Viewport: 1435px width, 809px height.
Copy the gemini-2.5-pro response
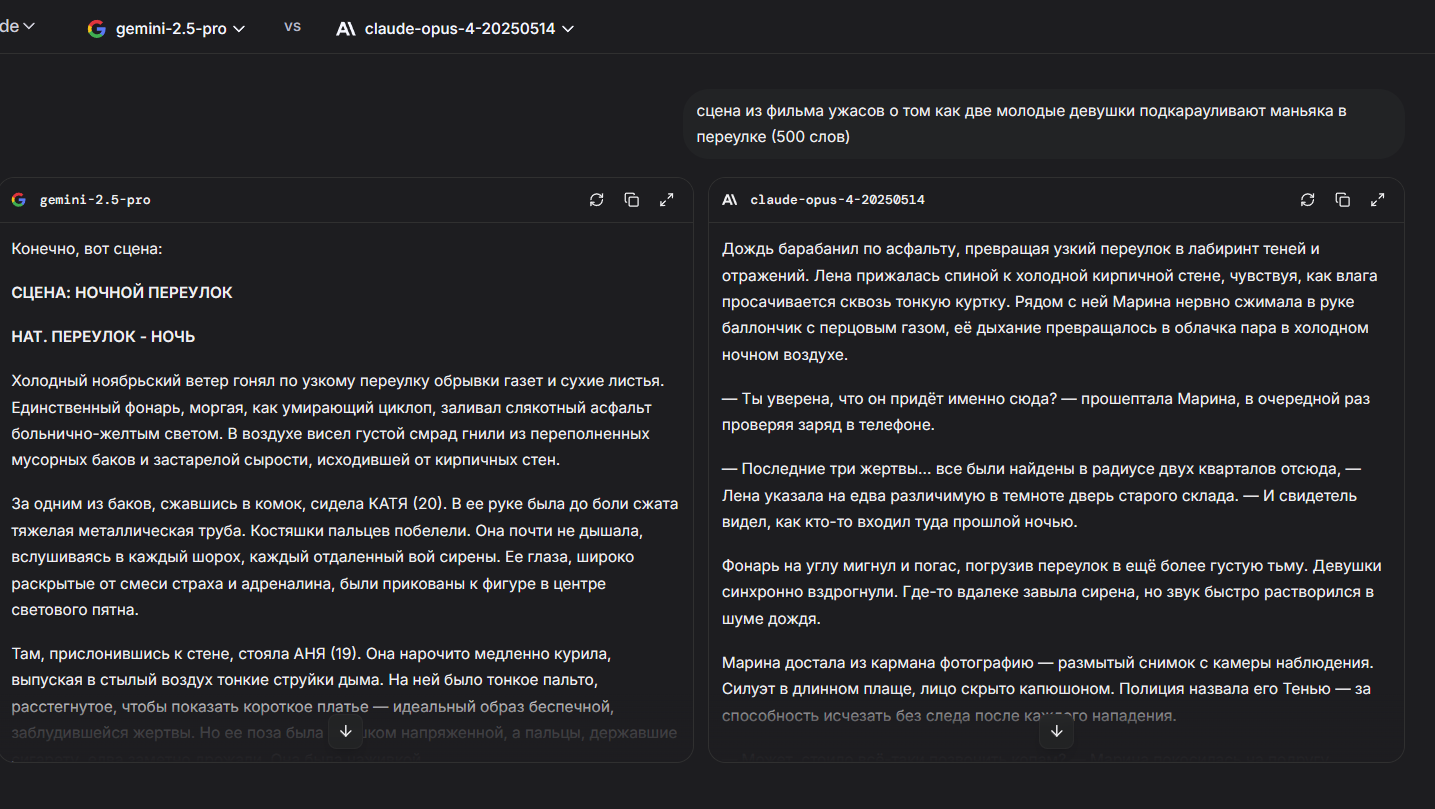pos(632,200)
